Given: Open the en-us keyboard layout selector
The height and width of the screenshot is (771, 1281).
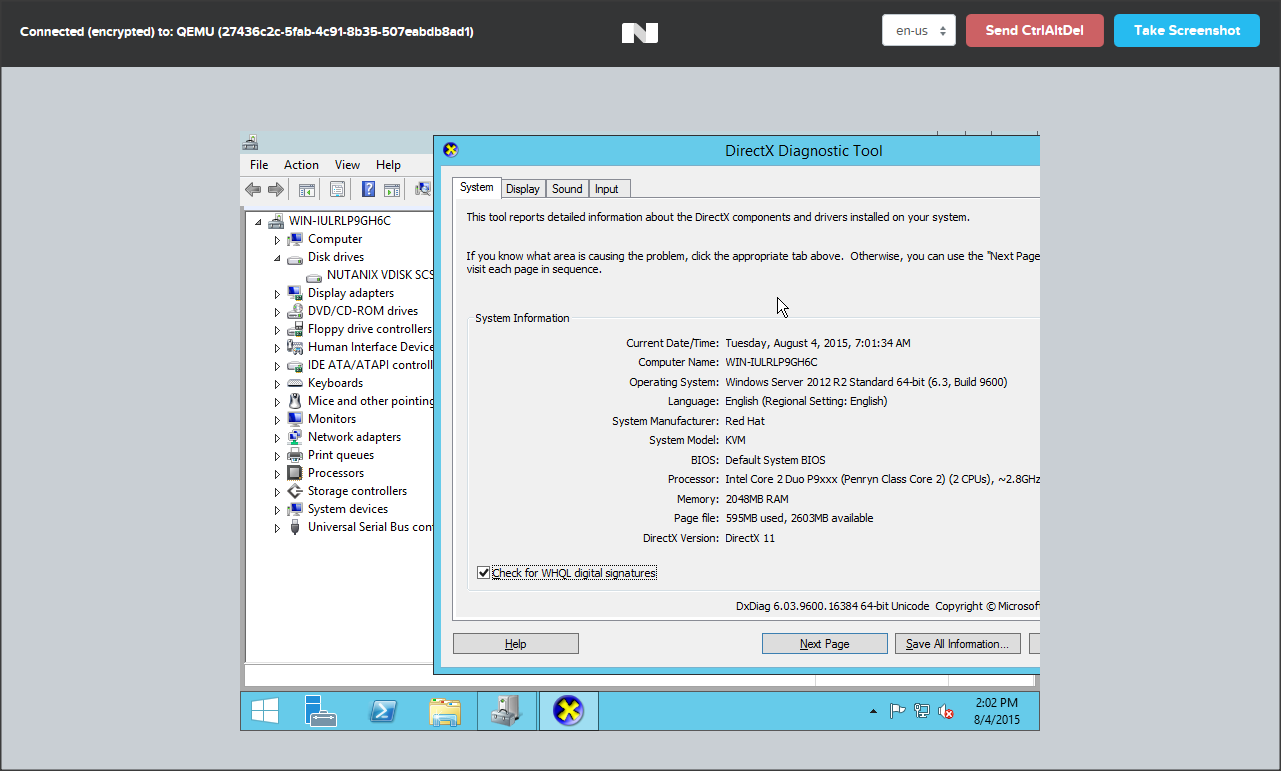Looking at the screenshot, I should point(918,30).
